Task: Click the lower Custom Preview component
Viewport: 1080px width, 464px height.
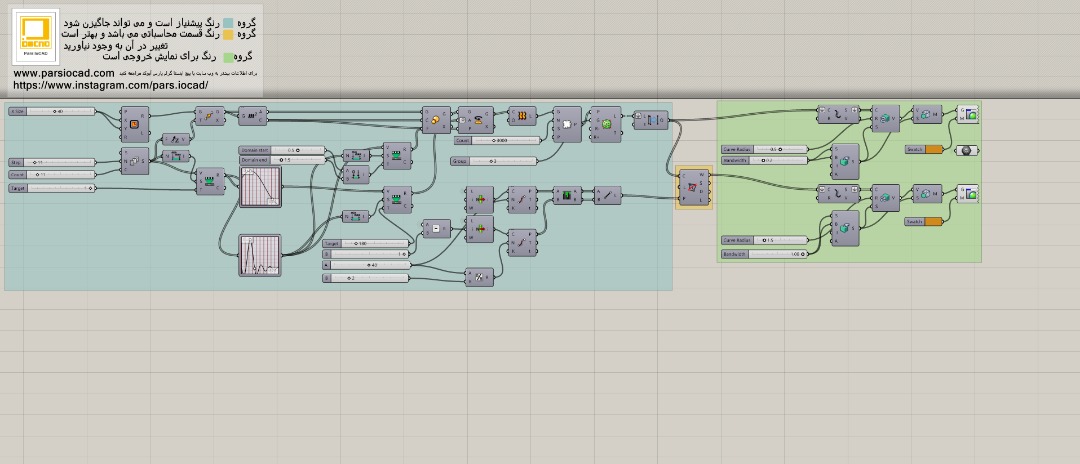Action: click(x=968, y=193)
